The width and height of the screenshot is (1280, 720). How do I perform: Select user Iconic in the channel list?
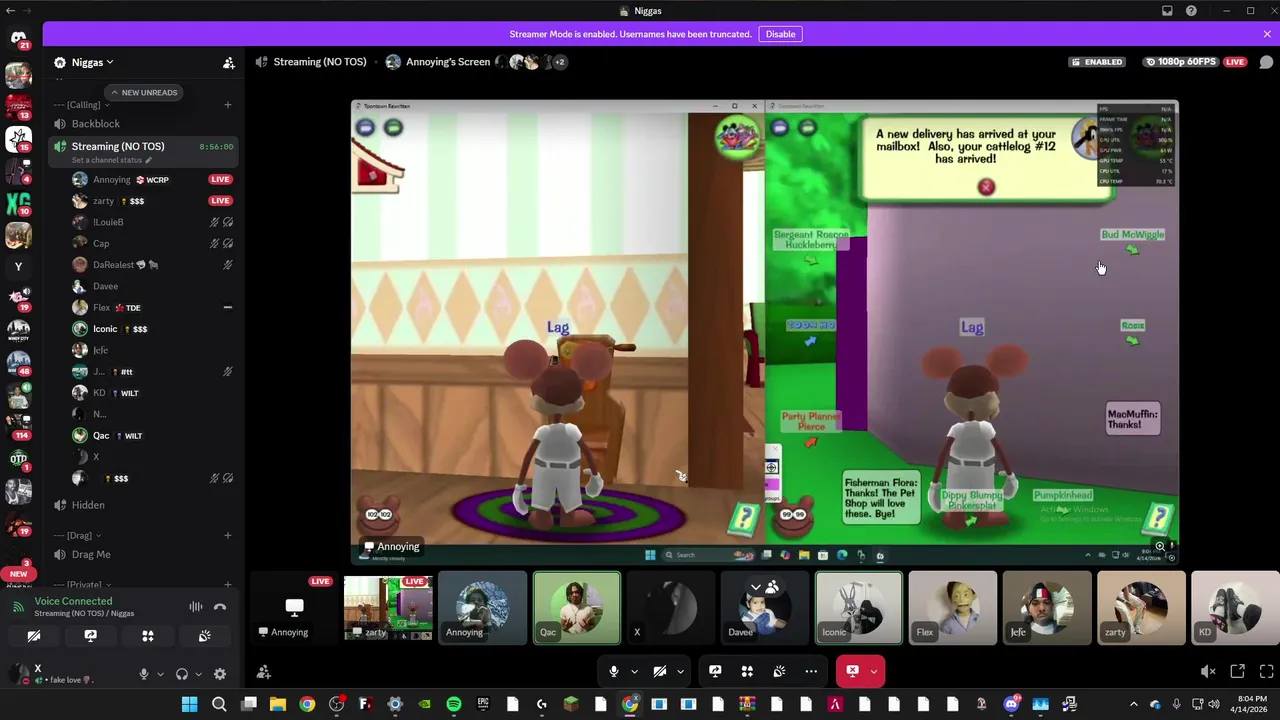[152, 329]
